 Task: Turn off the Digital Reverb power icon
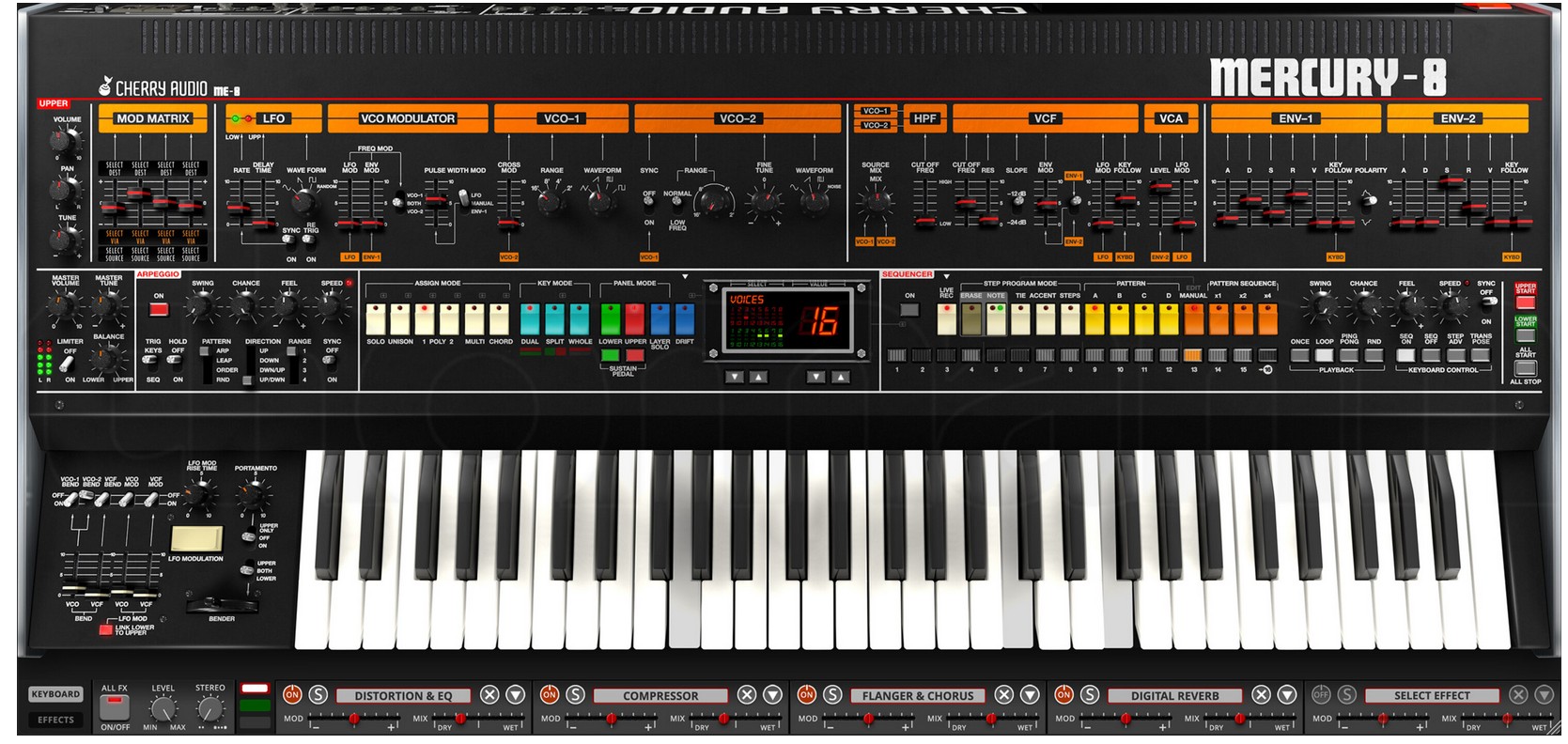coord(1063,695)
